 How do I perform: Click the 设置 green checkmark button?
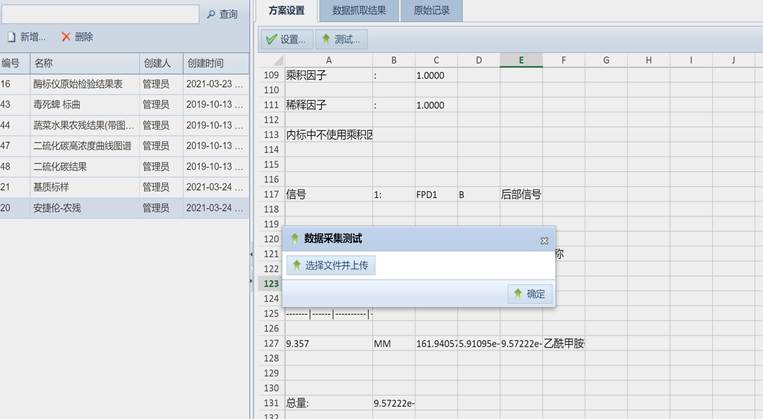click(x=285, y=40)
